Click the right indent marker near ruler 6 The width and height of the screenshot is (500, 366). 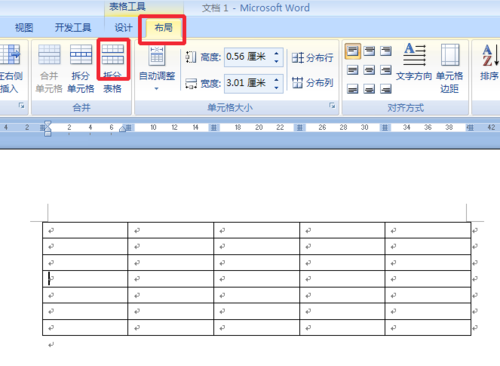(123, 129)
